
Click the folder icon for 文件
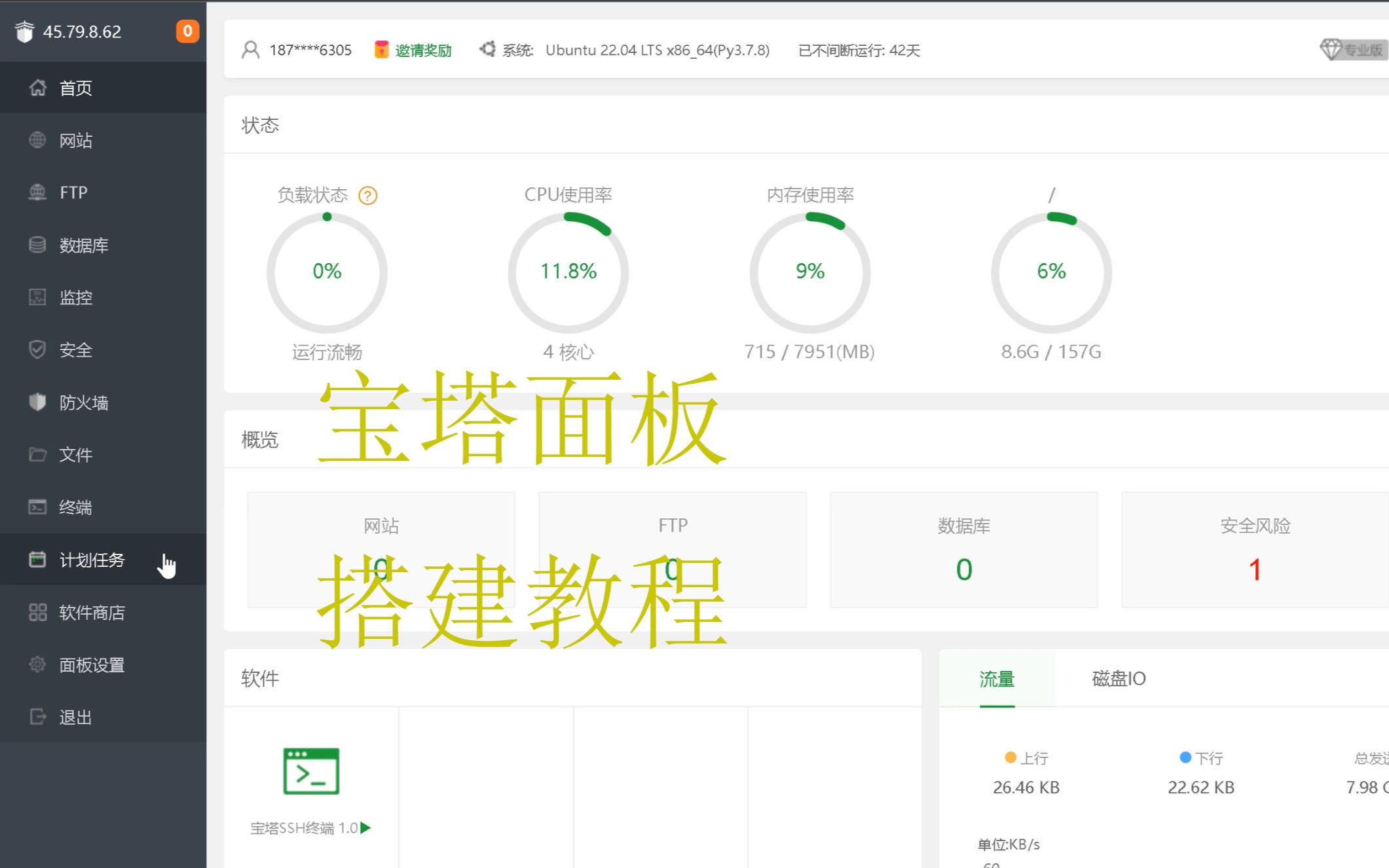(37, 454)
